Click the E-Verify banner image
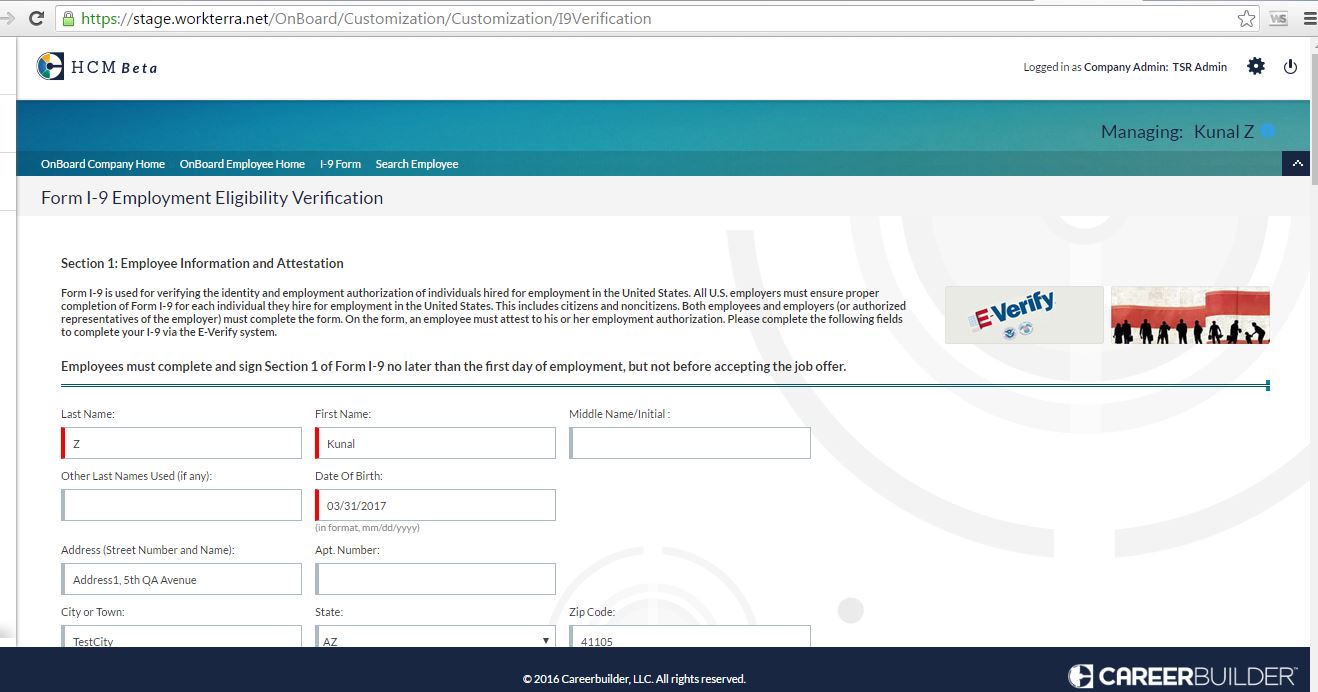Screen dimensions: 1318x692 (x=1023, y=315)
